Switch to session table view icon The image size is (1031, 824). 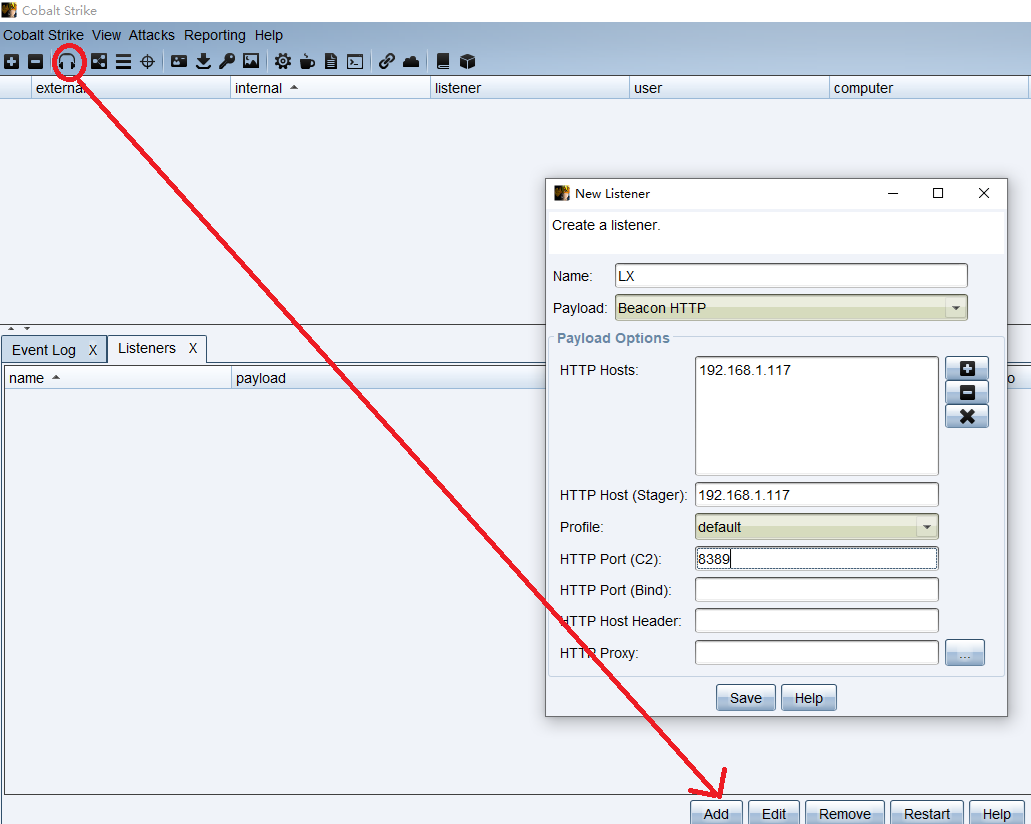coord(123,62)
